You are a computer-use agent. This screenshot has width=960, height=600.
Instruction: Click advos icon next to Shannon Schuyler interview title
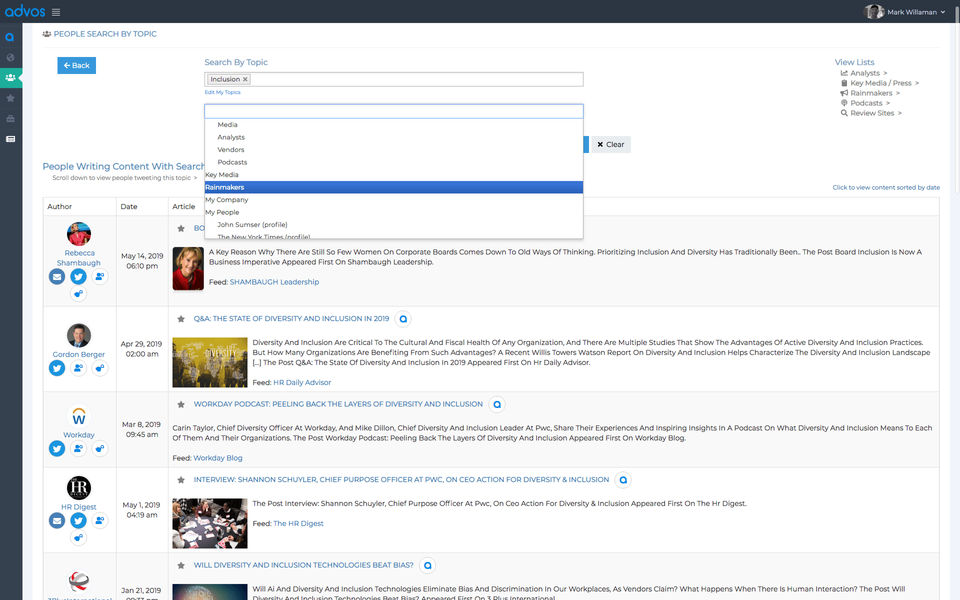tap(623, 480)
